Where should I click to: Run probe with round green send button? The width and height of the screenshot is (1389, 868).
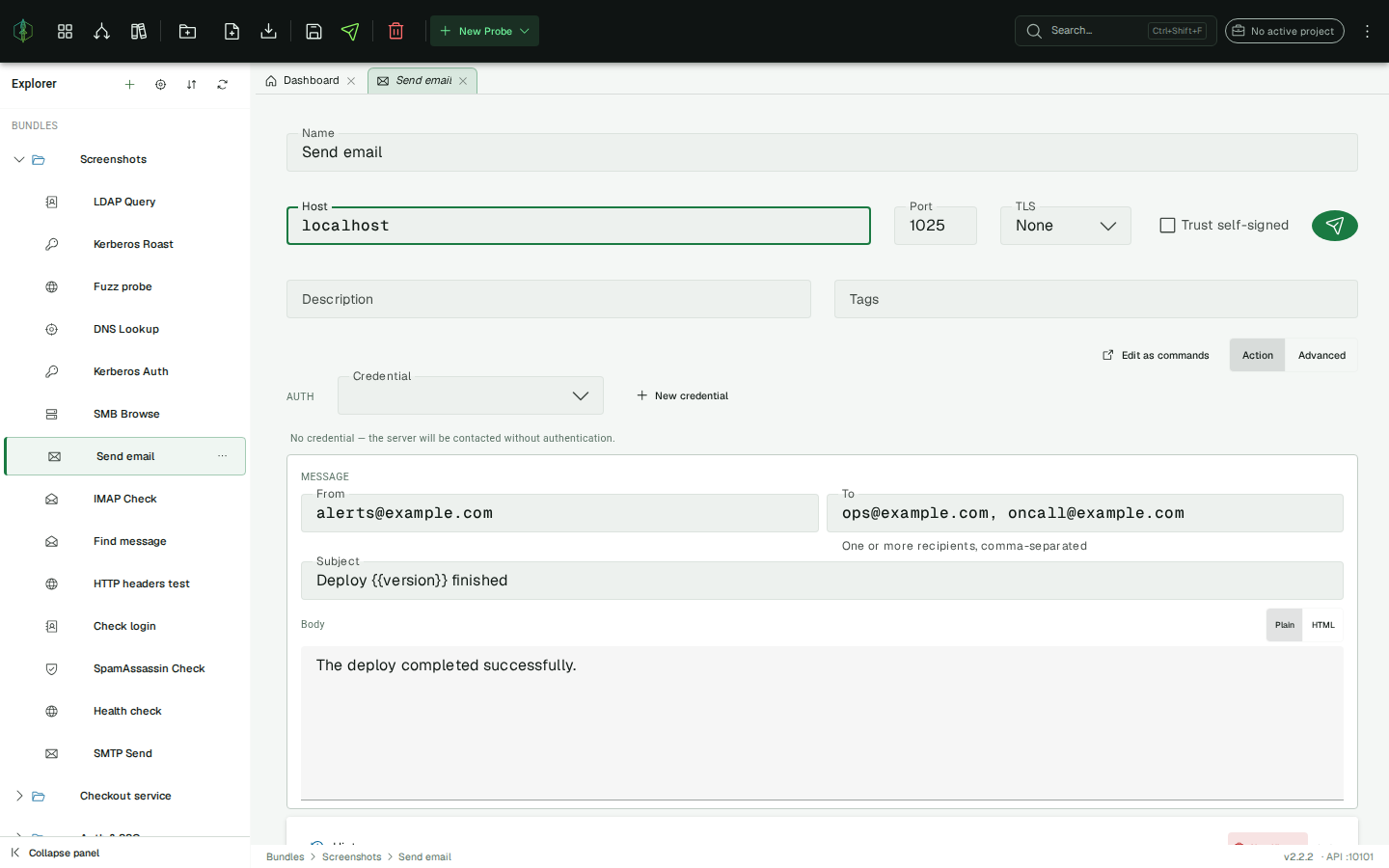click(x=1334, y=226)
